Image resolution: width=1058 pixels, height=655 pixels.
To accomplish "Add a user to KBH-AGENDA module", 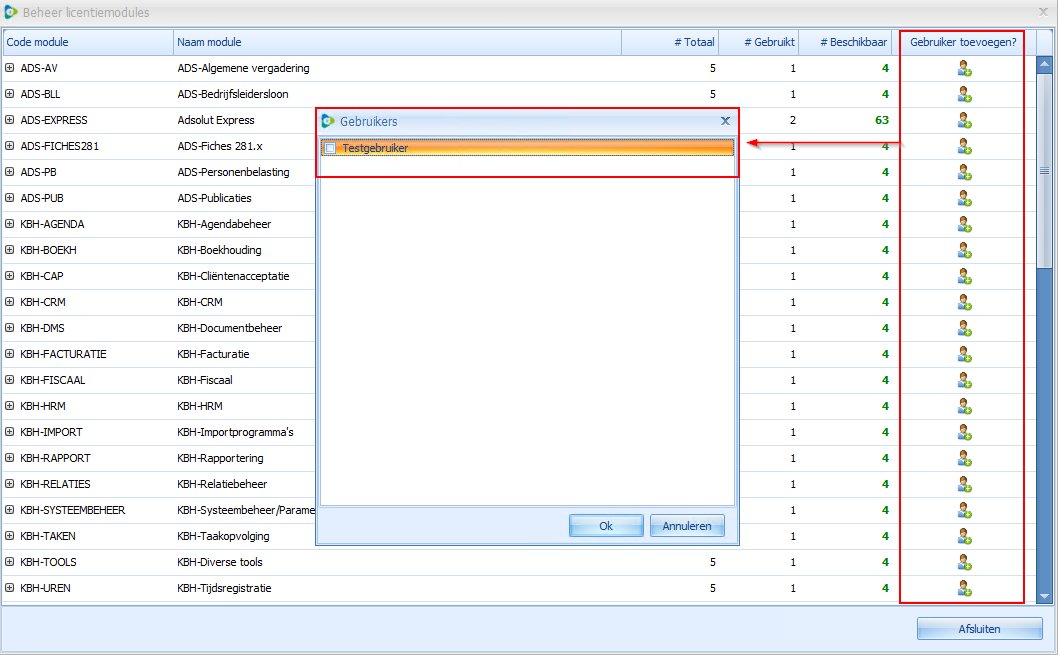I will [964, 224].
